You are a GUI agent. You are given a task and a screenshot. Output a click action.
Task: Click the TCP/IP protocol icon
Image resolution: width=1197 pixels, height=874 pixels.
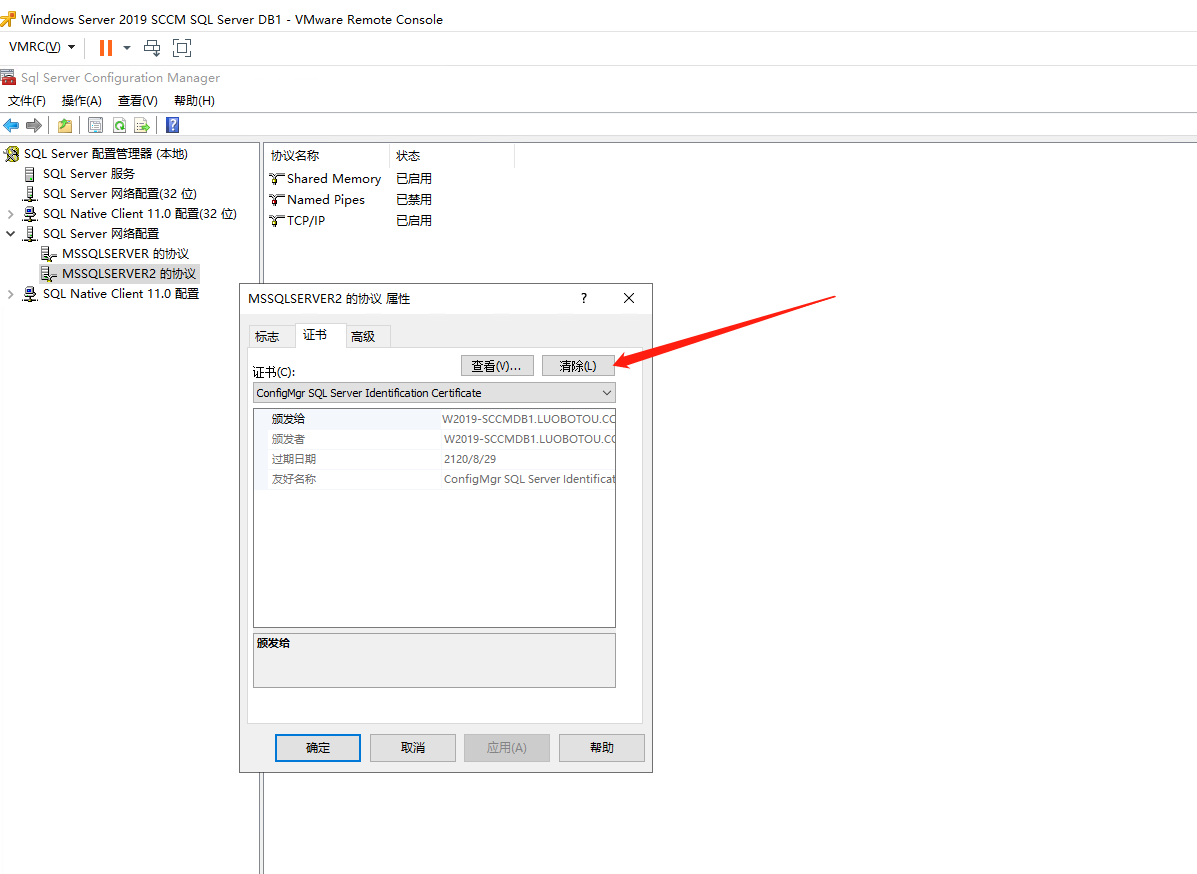[x=276, y=221]
